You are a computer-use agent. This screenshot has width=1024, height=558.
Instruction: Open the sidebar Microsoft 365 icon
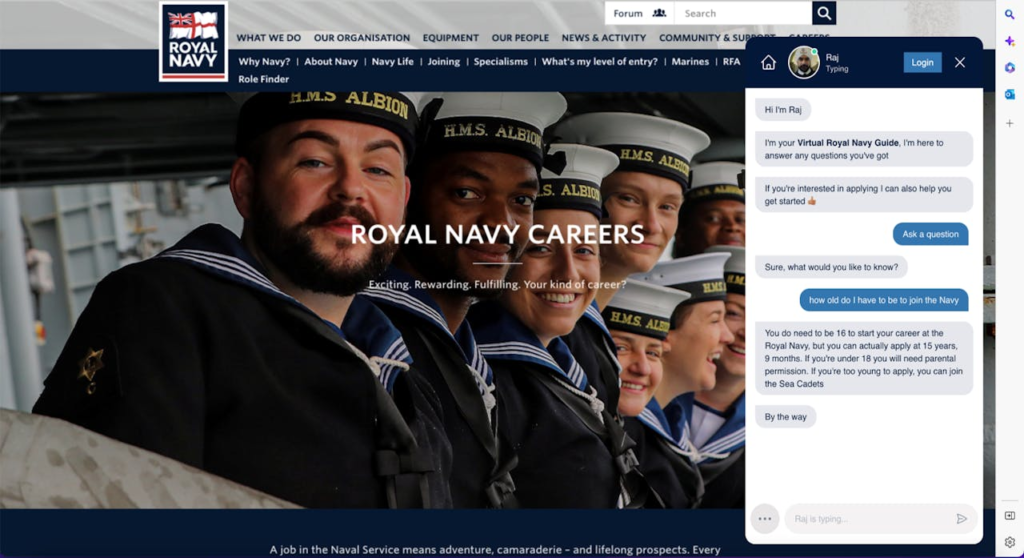pos(1010,68)
